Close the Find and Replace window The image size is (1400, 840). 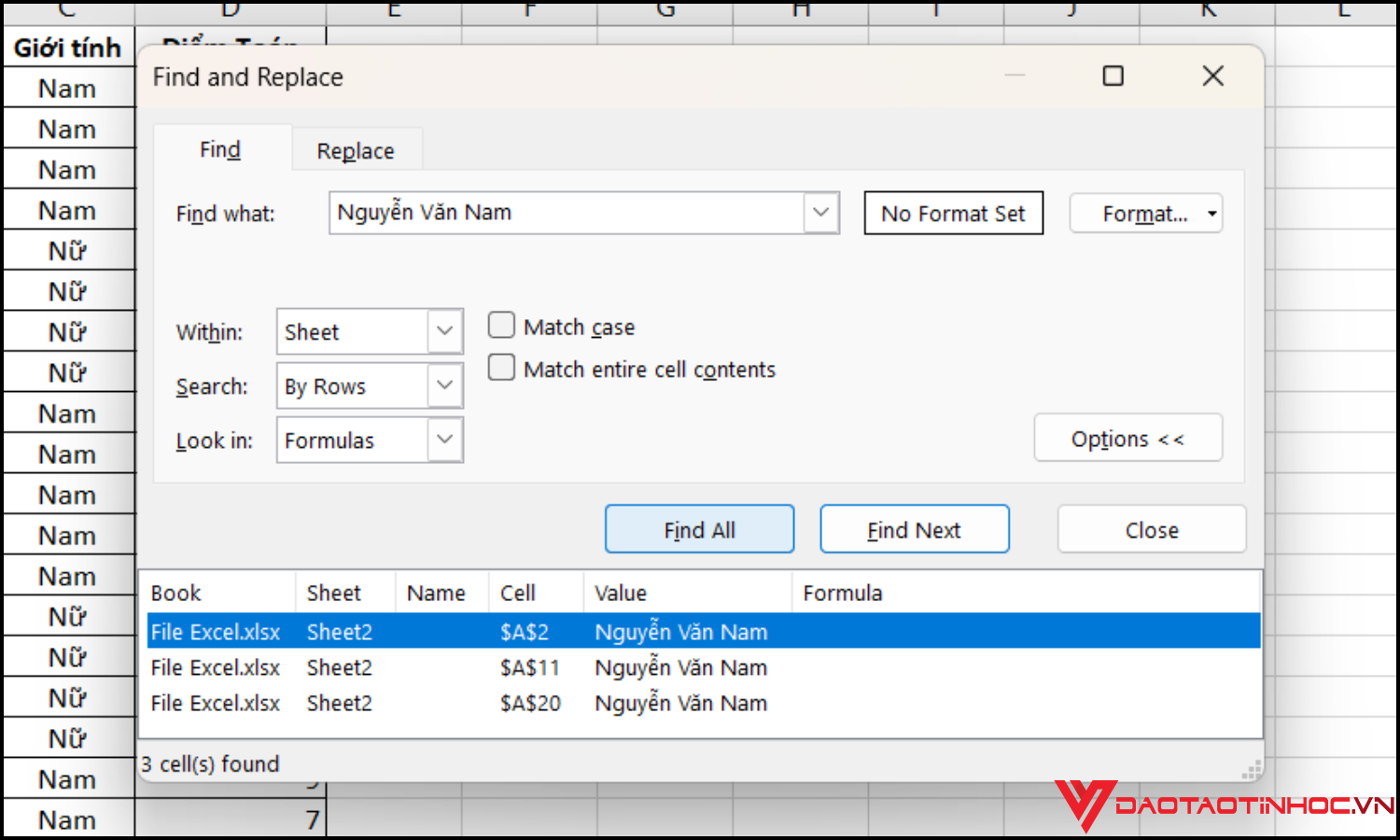pyautogui.click(x=1212, y=77)
